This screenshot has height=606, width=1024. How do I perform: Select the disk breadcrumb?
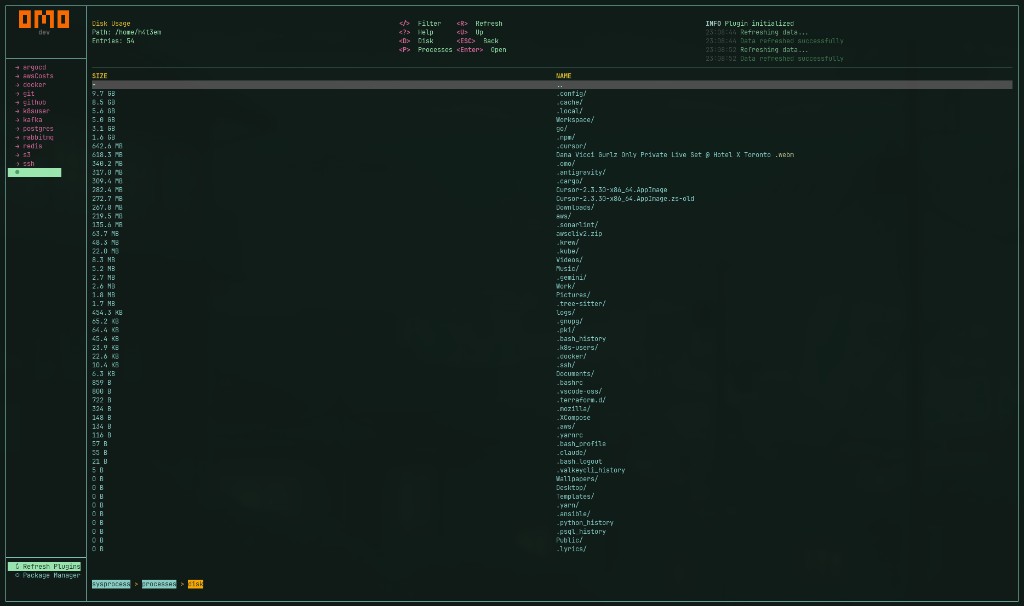[195, 584]
